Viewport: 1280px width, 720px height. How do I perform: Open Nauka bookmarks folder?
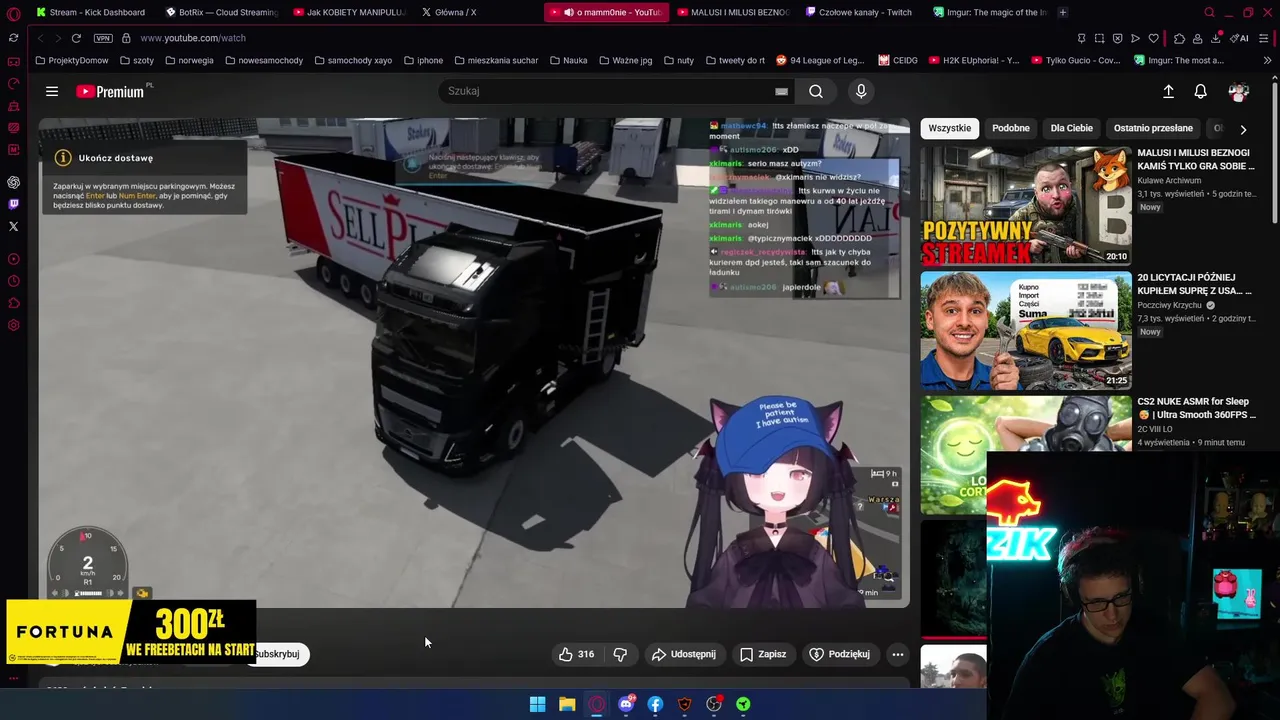tap(568, 60)
